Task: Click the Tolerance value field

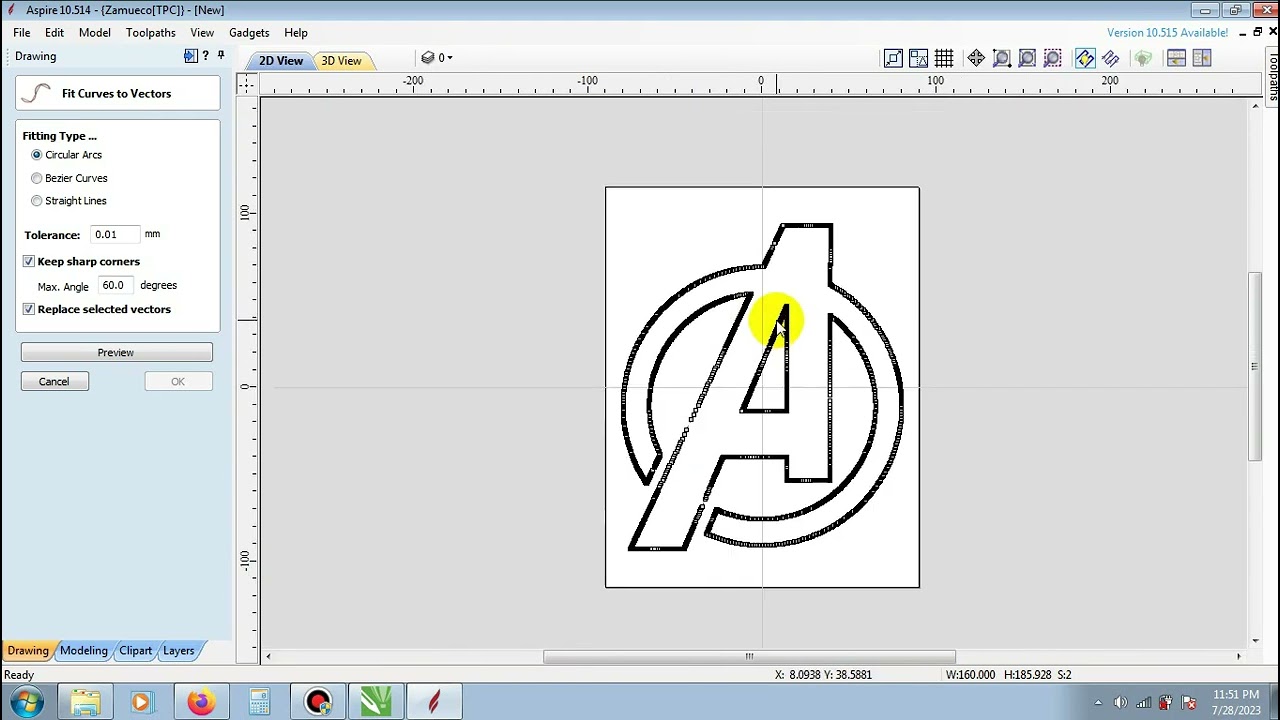Action: pos(115,234)
